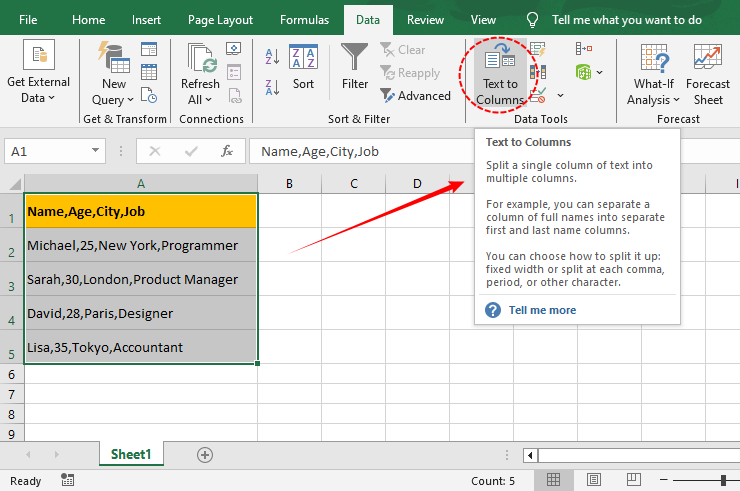Click the connection Properties icon

(234, 72)
